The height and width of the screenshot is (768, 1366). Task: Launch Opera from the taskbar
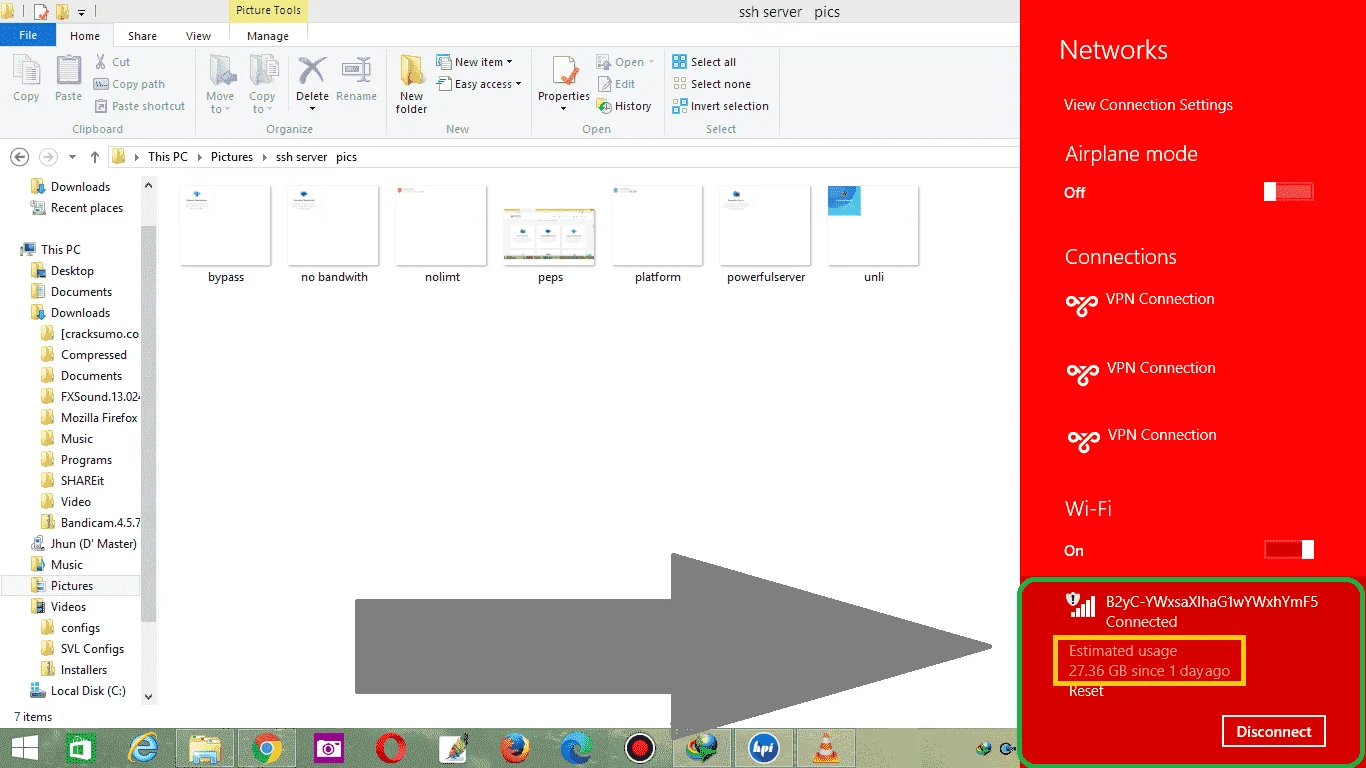(390, 748)
